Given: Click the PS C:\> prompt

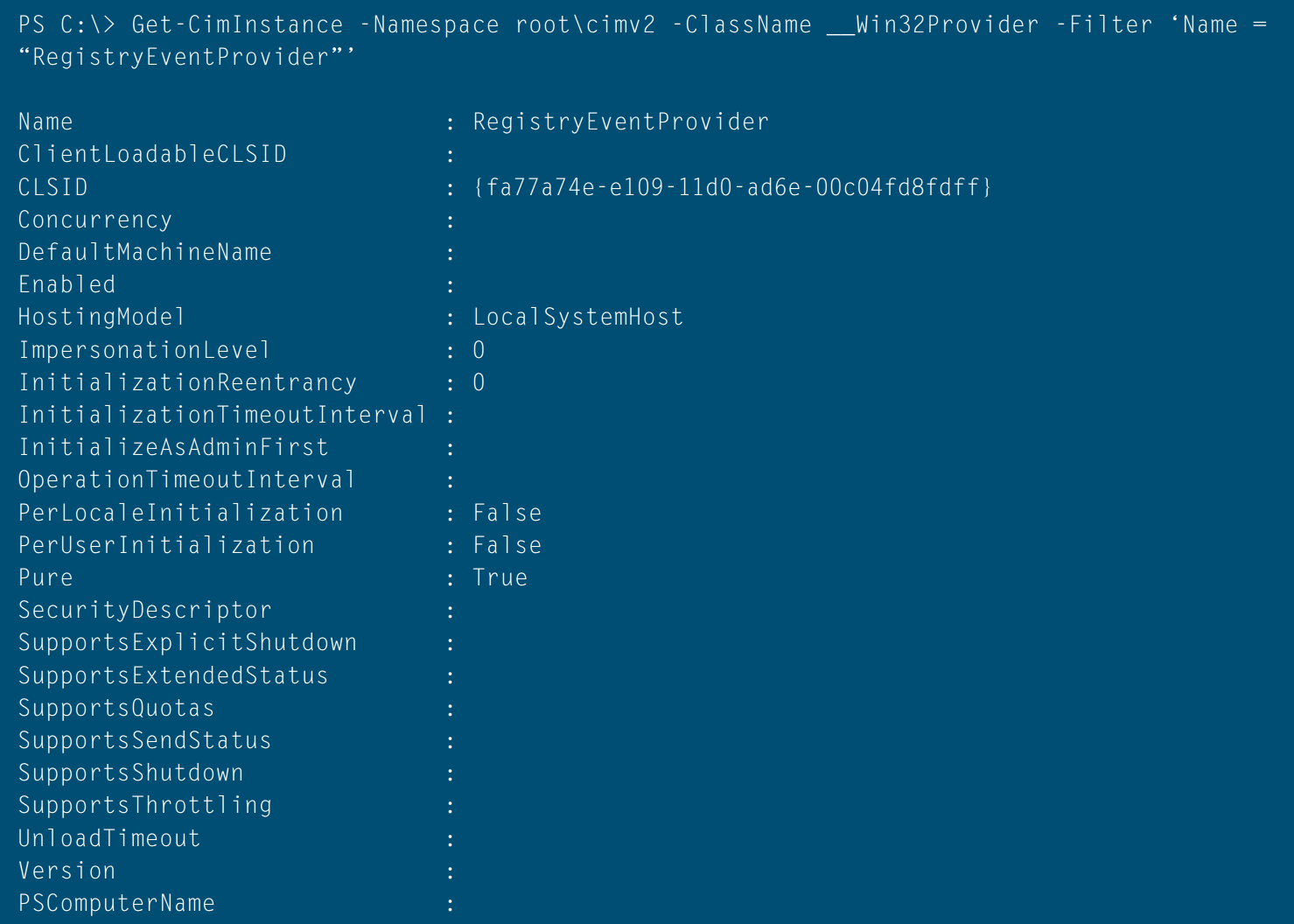Looking at the screenshot, I should (66, 24).
